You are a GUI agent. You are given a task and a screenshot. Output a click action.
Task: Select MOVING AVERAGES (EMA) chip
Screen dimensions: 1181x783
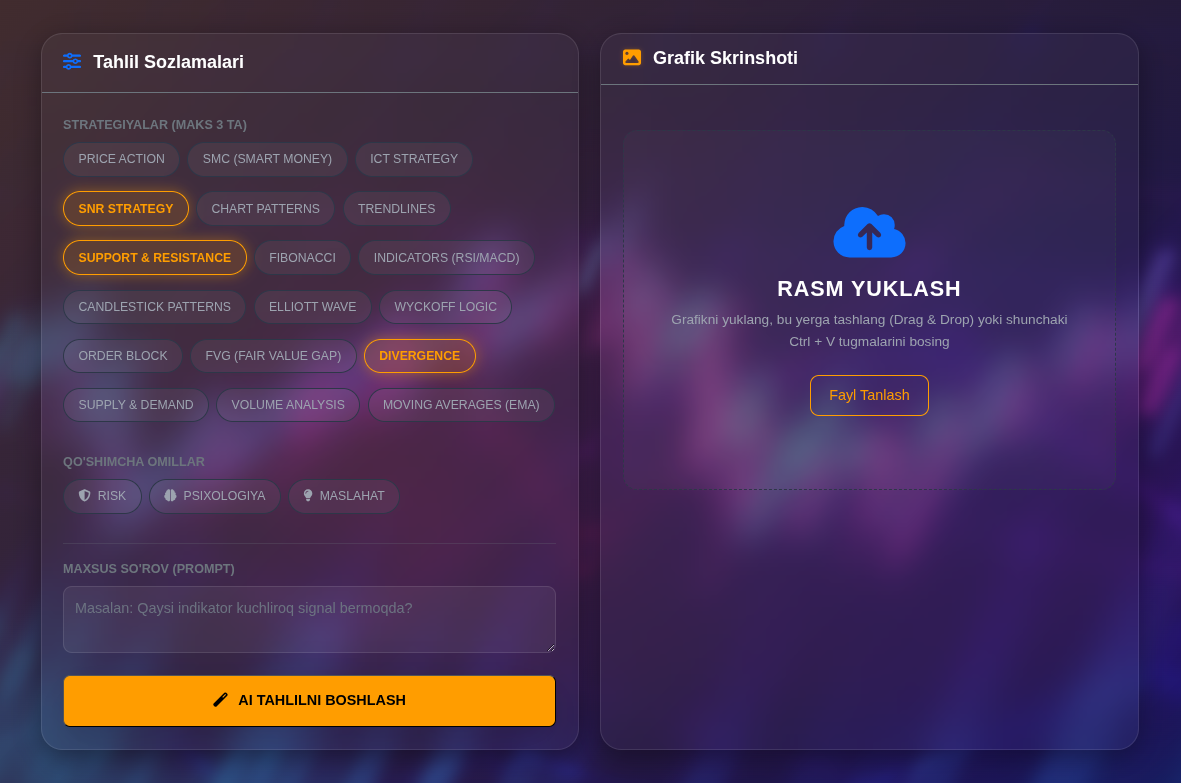point(461,405)
